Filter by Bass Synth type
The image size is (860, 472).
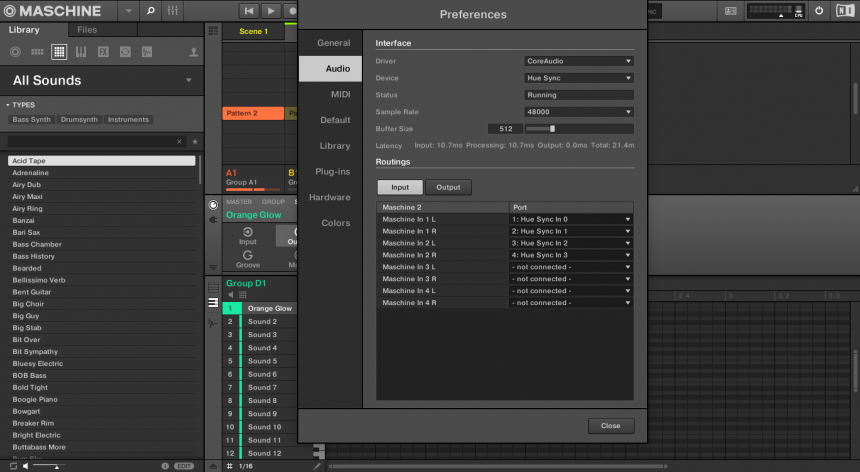tap(31, 120)
